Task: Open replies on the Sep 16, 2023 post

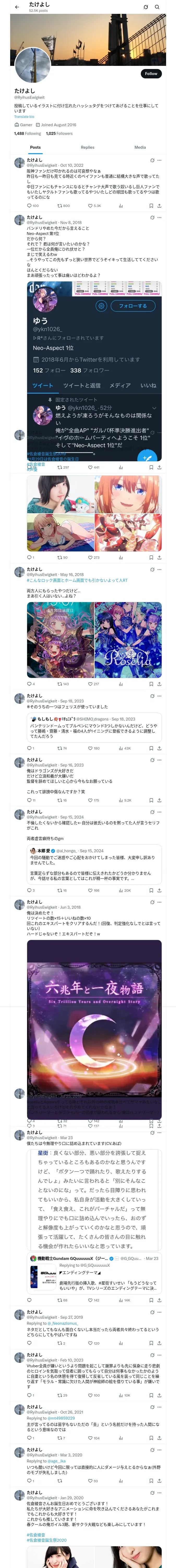Action: pyautogui.click(x=29, y=800)
